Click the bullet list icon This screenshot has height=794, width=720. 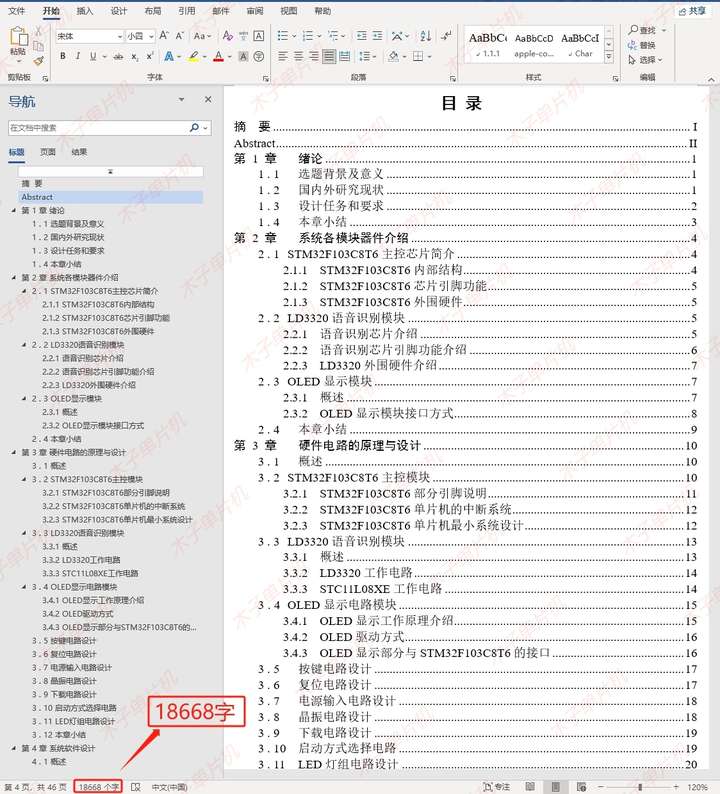click(283, 35)
